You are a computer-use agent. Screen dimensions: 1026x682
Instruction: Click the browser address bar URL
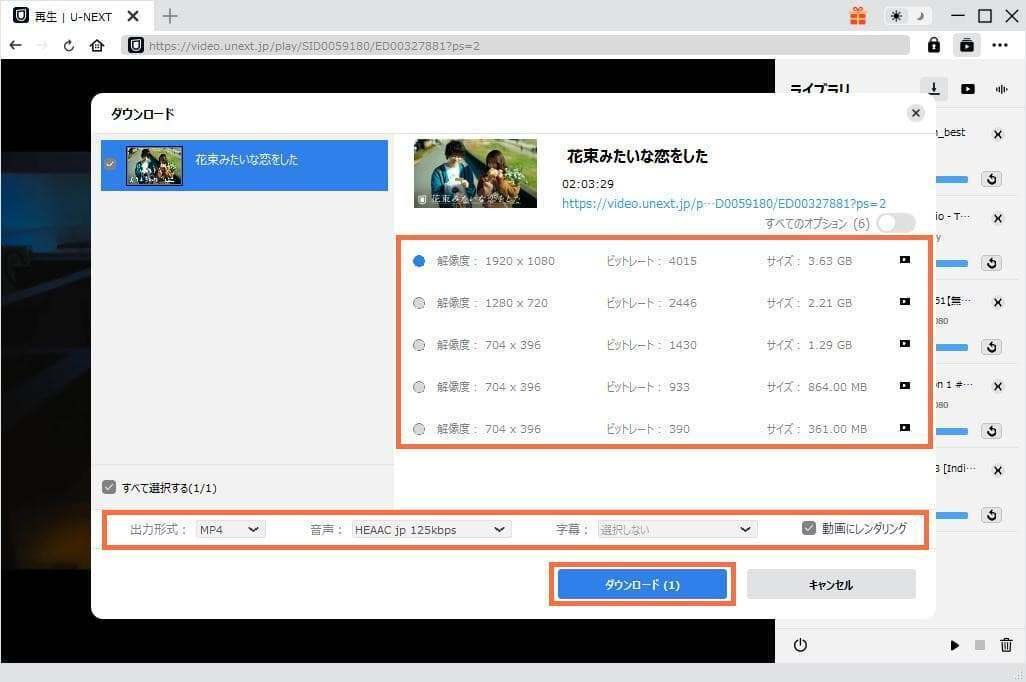[x=516, y=45]
